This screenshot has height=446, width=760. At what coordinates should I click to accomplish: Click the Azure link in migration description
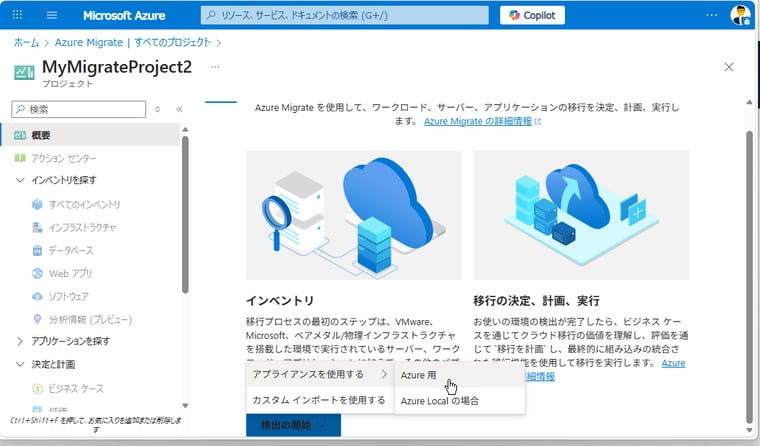pos(673,363)
